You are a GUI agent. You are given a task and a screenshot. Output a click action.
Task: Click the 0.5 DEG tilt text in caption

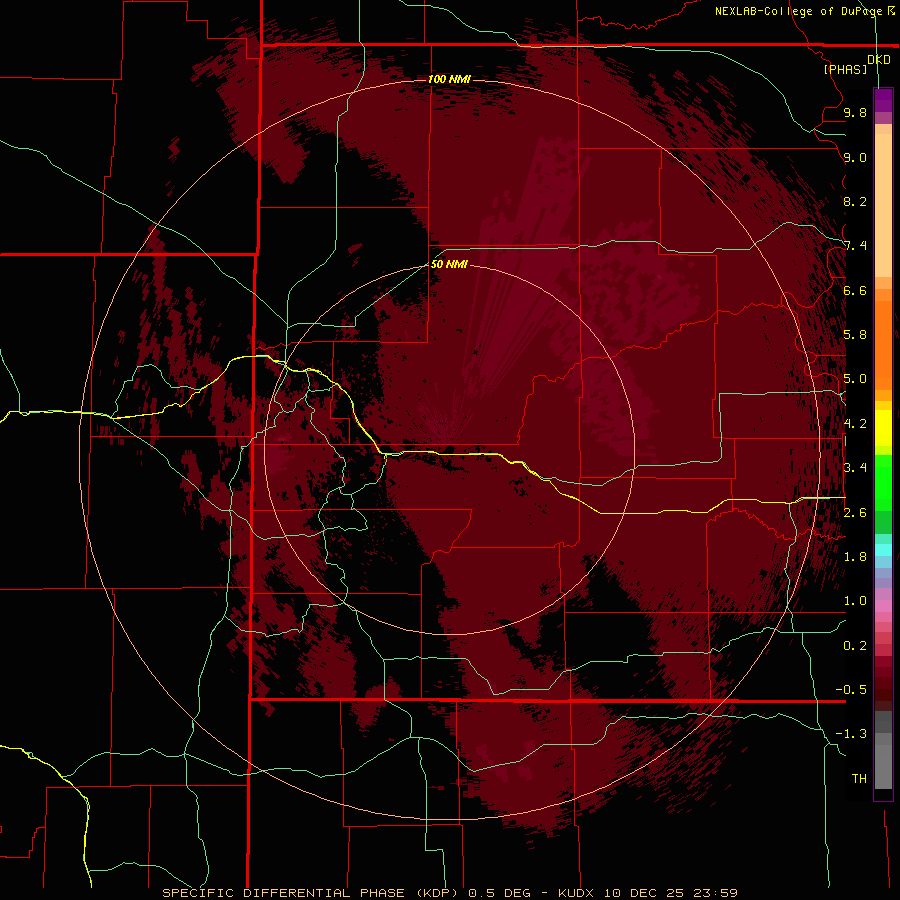pos(501,893)
